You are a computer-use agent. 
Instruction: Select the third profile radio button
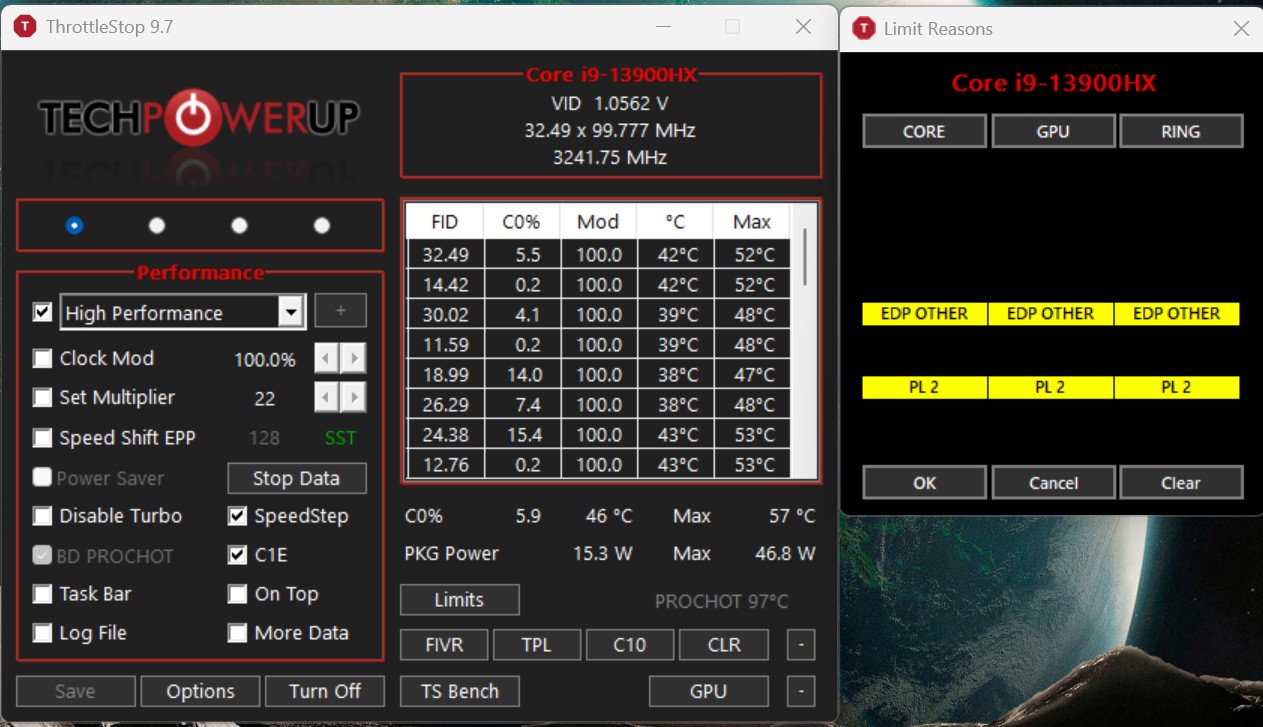pyautogui.click(x=239, y=226)
